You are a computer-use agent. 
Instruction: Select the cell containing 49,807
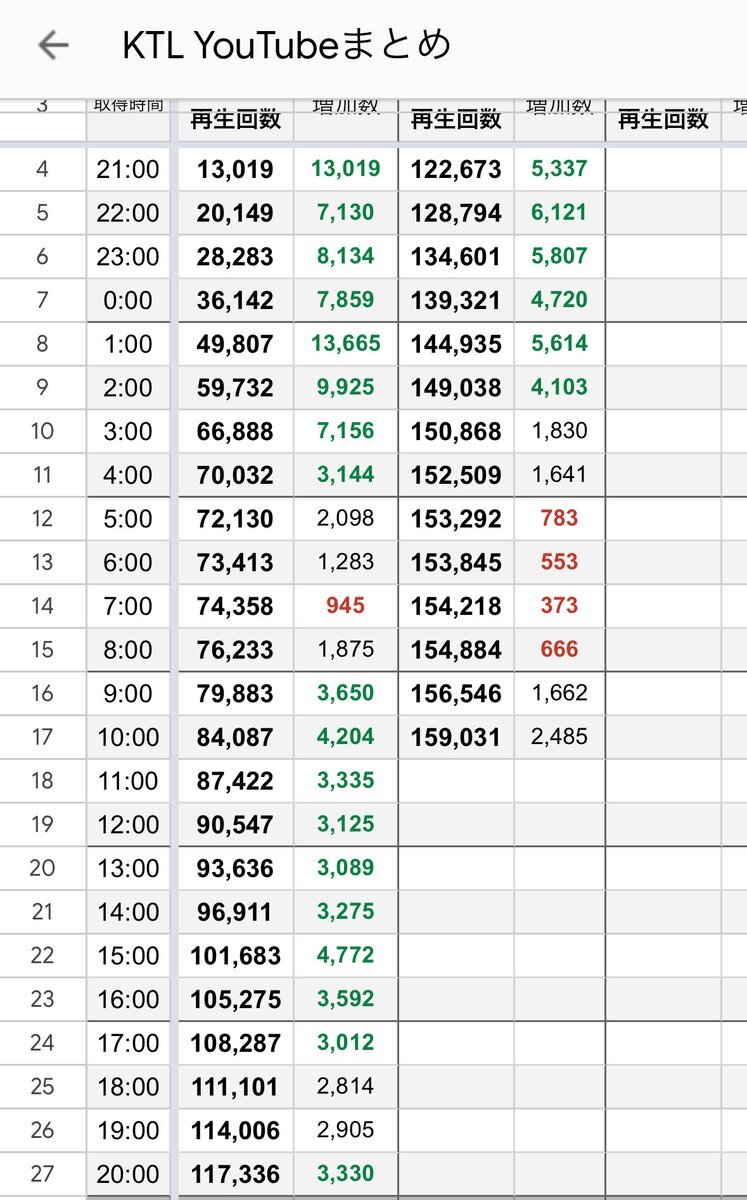pyautogui.click(x=235, y=344)
